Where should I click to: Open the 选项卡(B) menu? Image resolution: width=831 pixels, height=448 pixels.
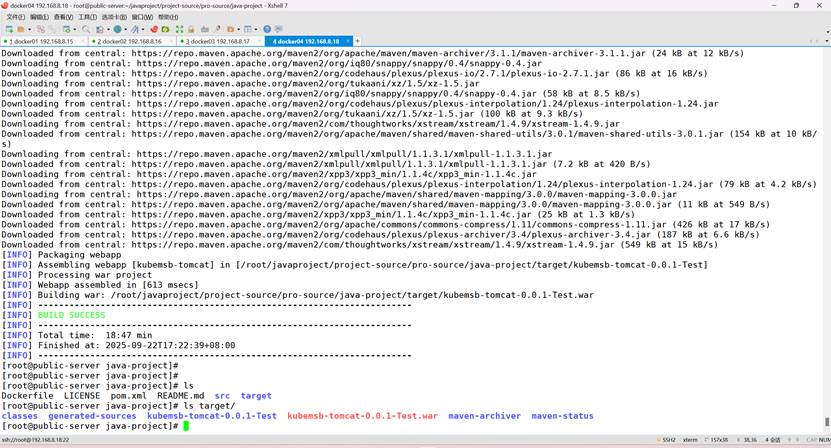point(114,17)
